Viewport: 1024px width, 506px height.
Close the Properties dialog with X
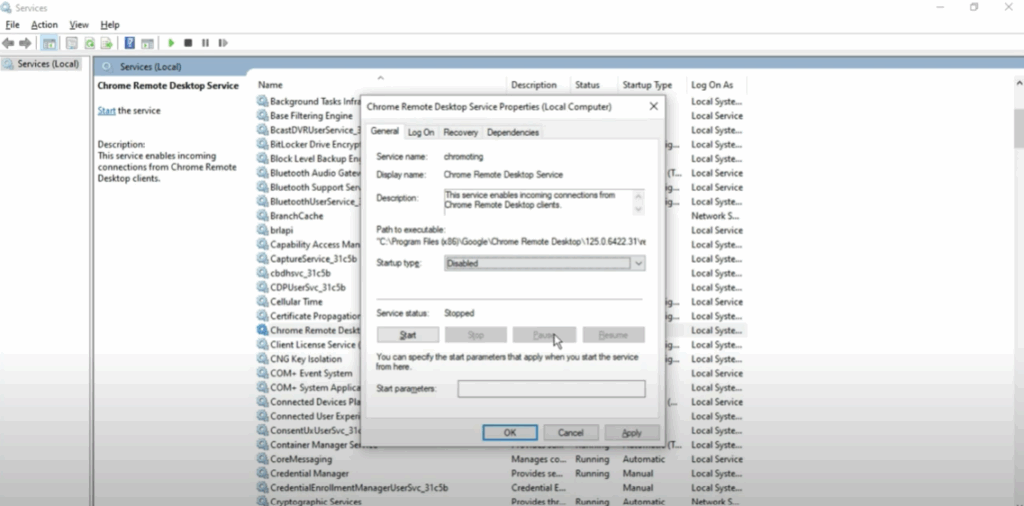653,106
